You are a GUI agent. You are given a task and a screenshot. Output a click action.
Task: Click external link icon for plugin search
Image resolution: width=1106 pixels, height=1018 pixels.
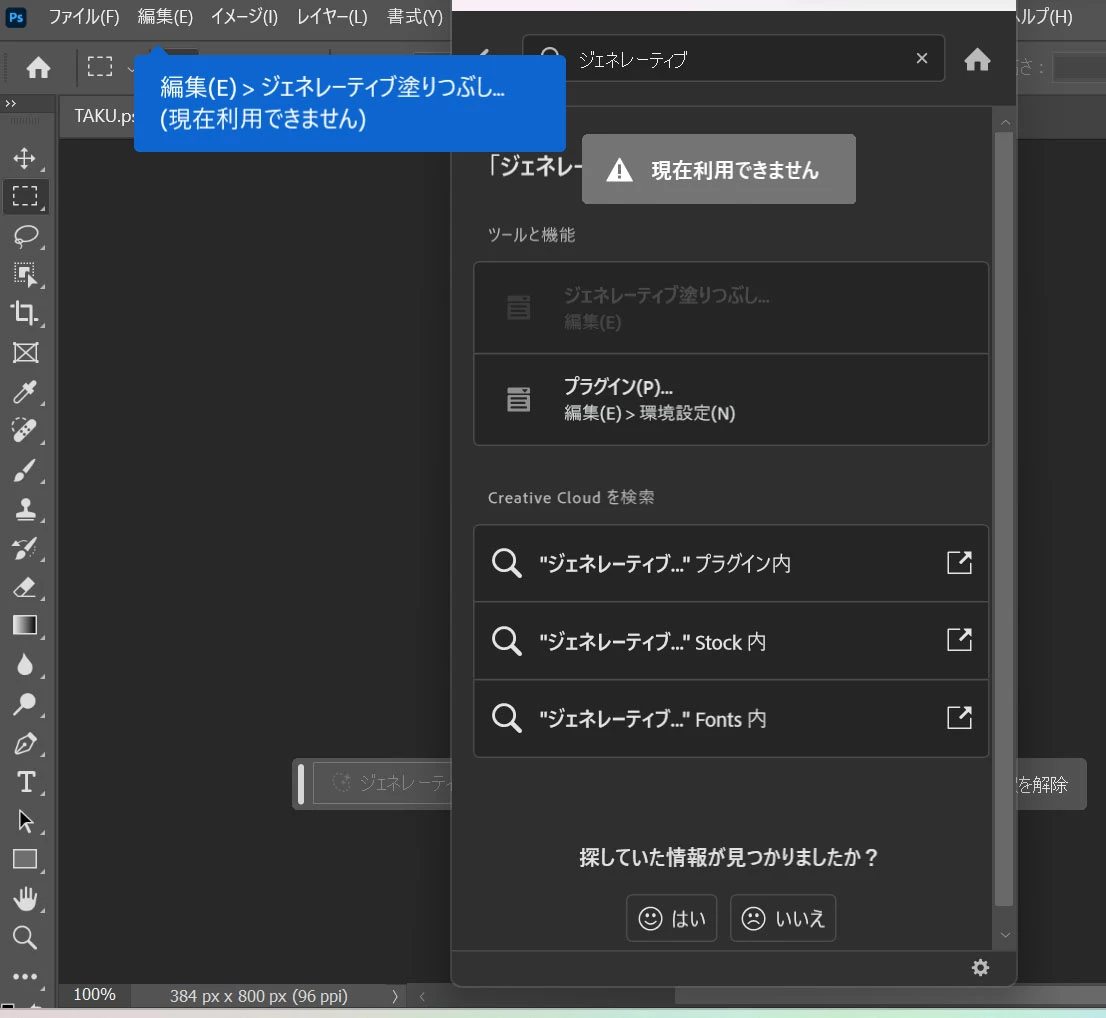tap(959, 562)
